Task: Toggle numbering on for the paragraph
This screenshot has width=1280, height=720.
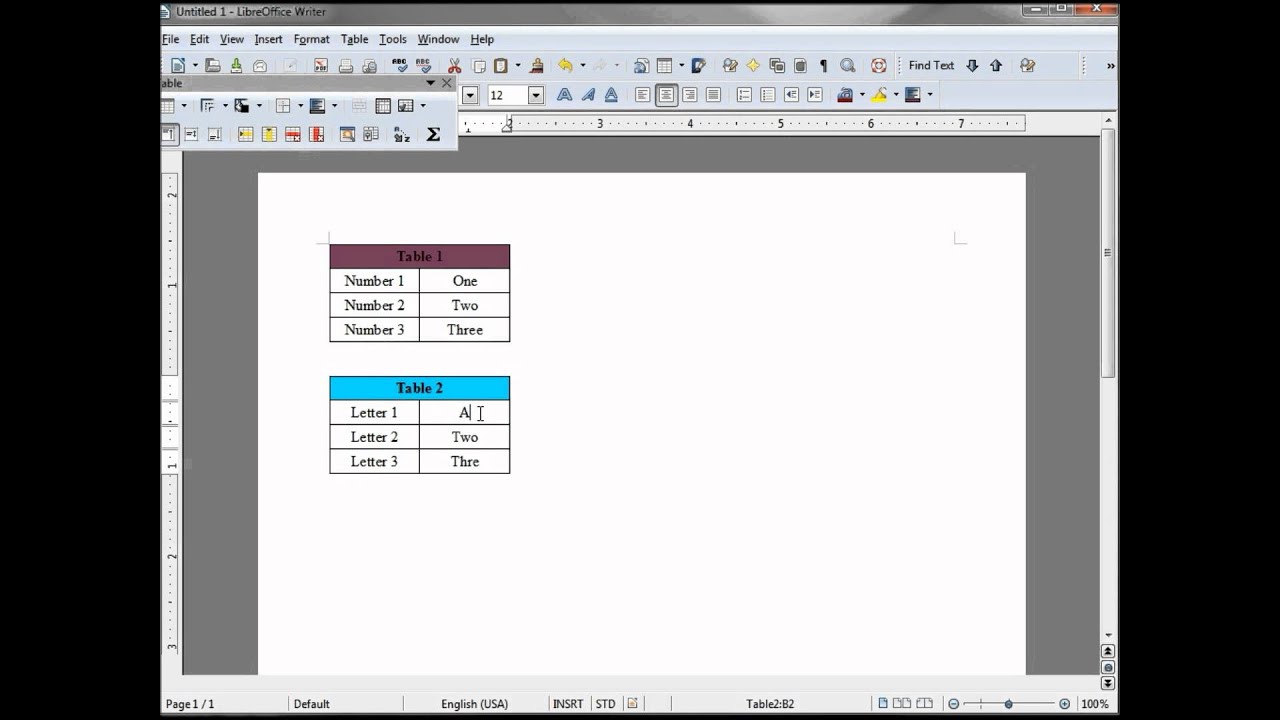Action: [x=744, y=95]
